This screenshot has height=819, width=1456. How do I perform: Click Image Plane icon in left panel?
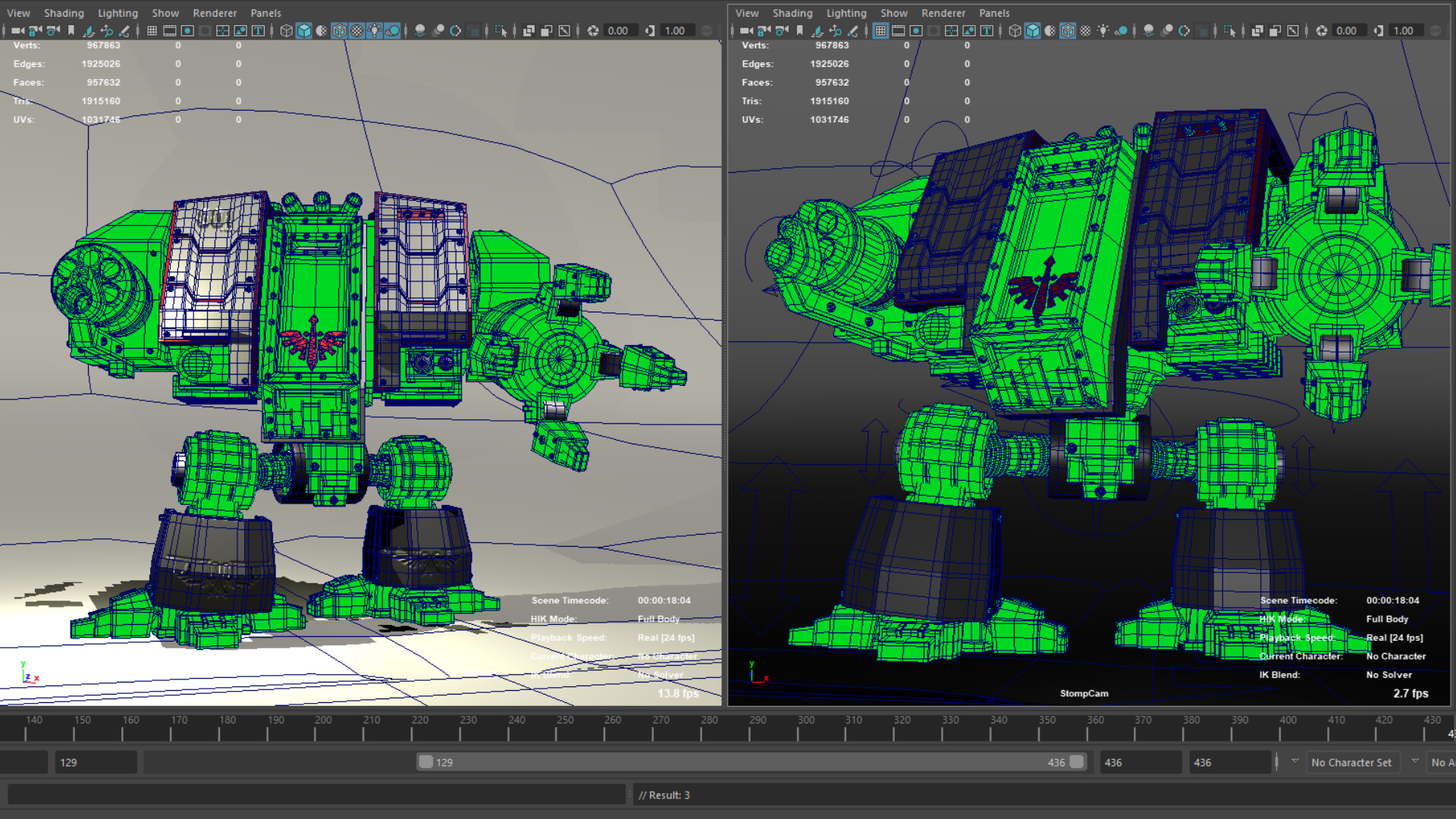tap(89, 30)
